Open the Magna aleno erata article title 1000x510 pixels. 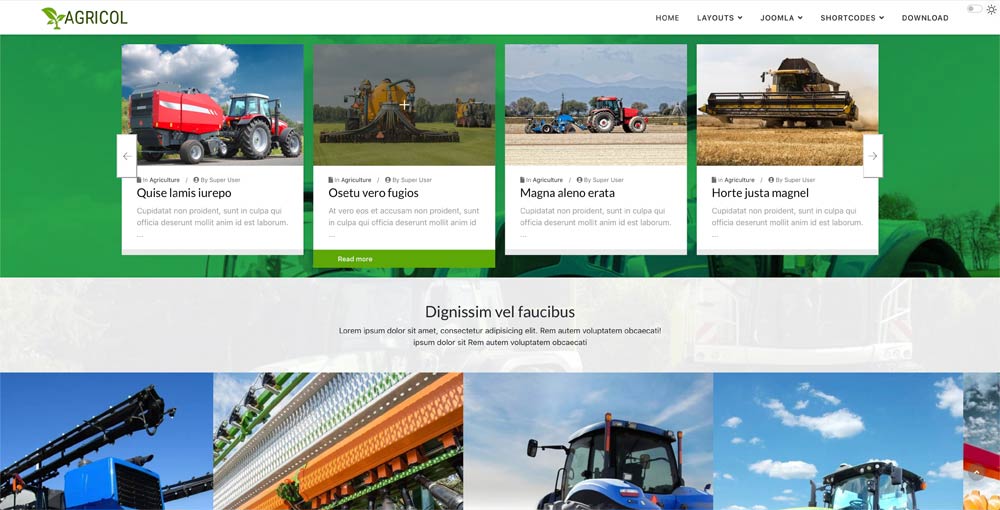[x=567, y=193]
